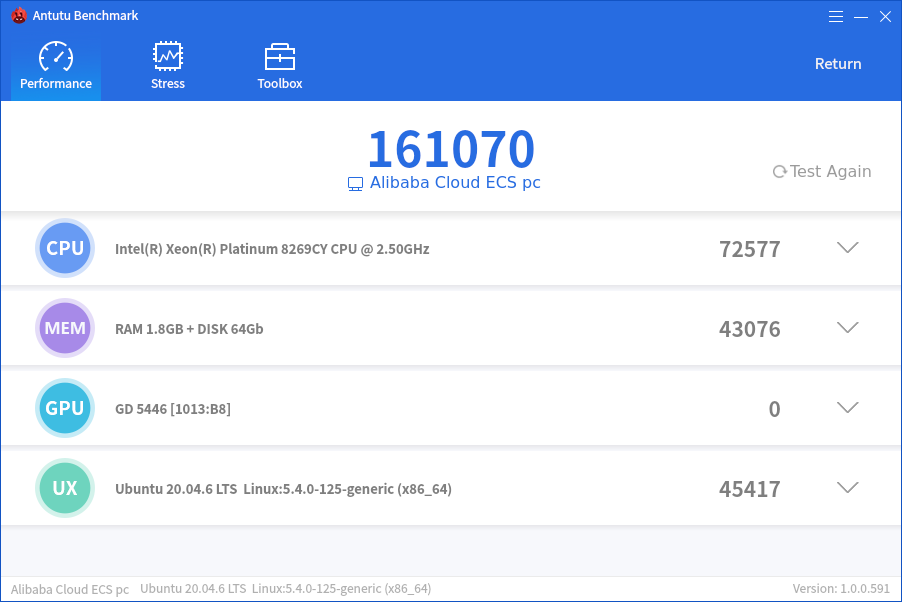Click the Antutu logo icon in title bar
This screenshot has height=602, width=902.
click(19, 16)
